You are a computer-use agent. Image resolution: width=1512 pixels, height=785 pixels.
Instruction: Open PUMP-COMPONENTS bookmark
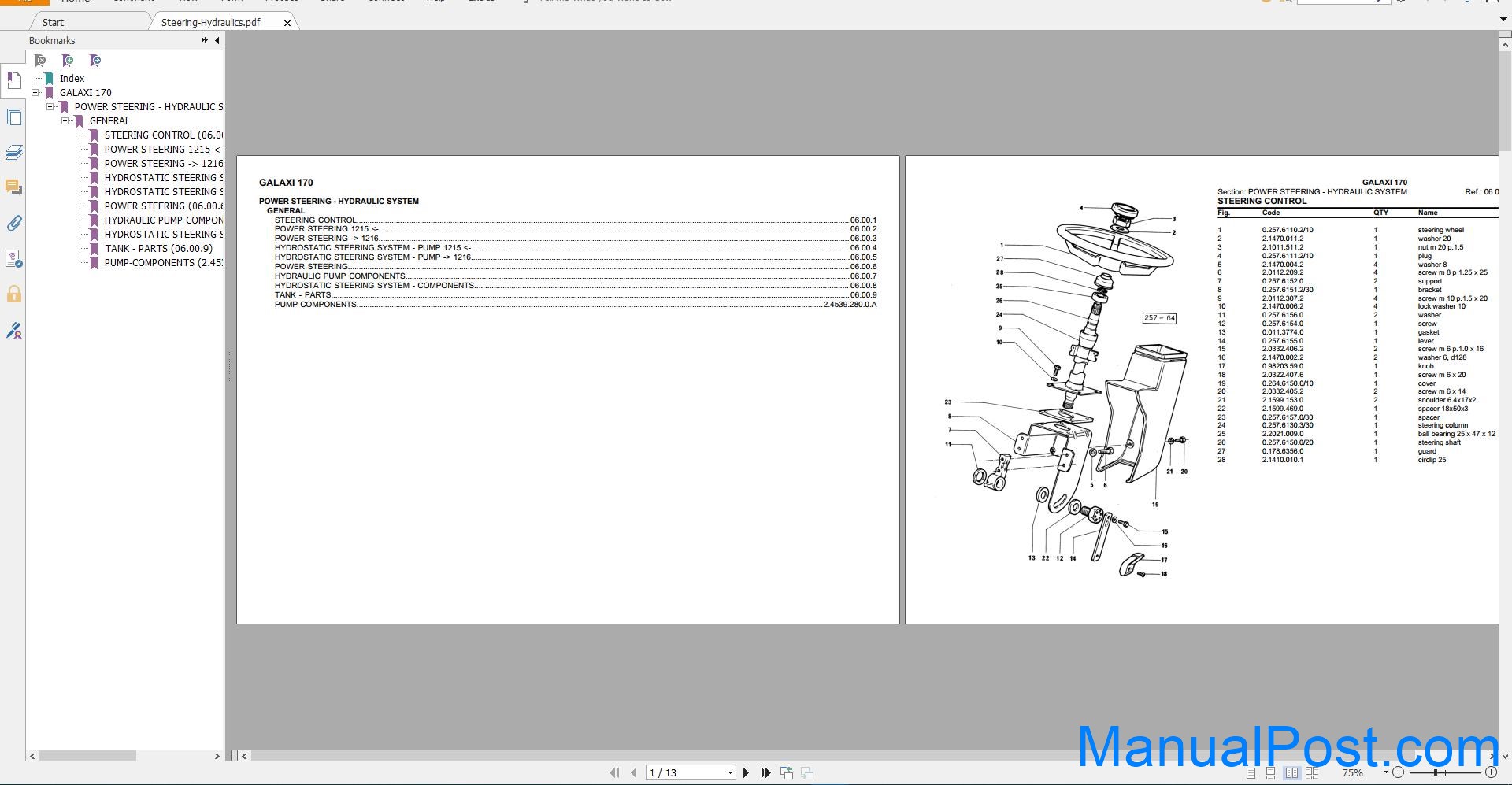[163, 262]
